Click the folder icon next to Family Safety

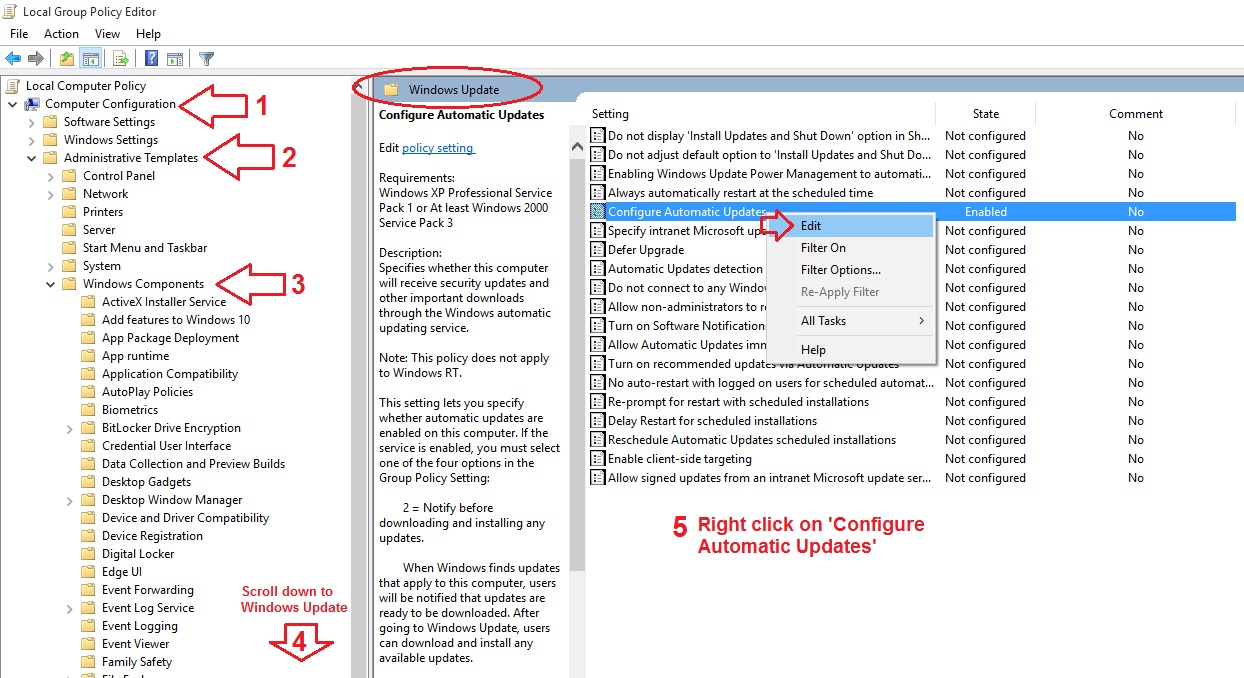click(88, 662)
